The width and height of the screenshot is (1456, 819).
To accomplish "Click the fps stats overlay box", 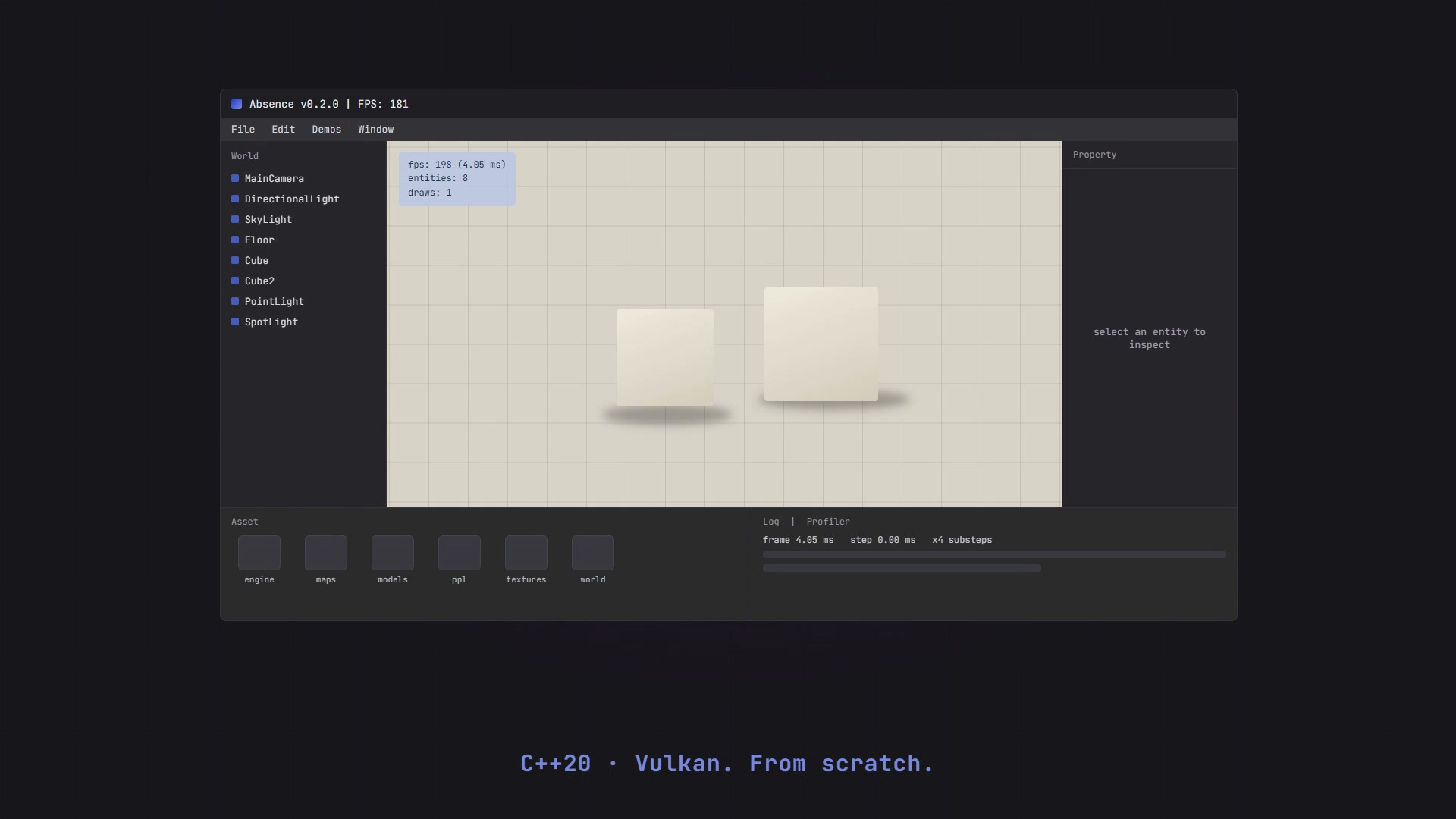I will tap(457, 179).
